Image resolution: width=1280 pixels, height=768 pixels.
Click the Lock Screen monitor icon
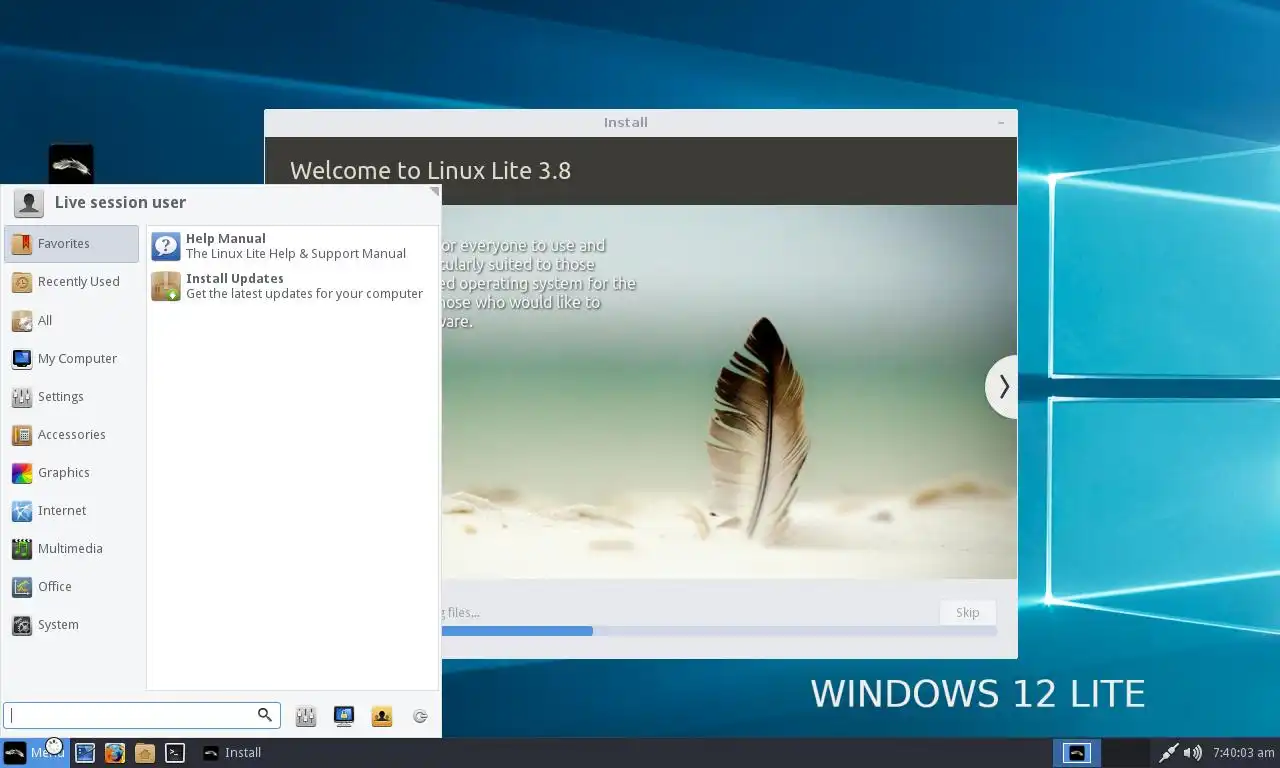click(x=344, y=716)
